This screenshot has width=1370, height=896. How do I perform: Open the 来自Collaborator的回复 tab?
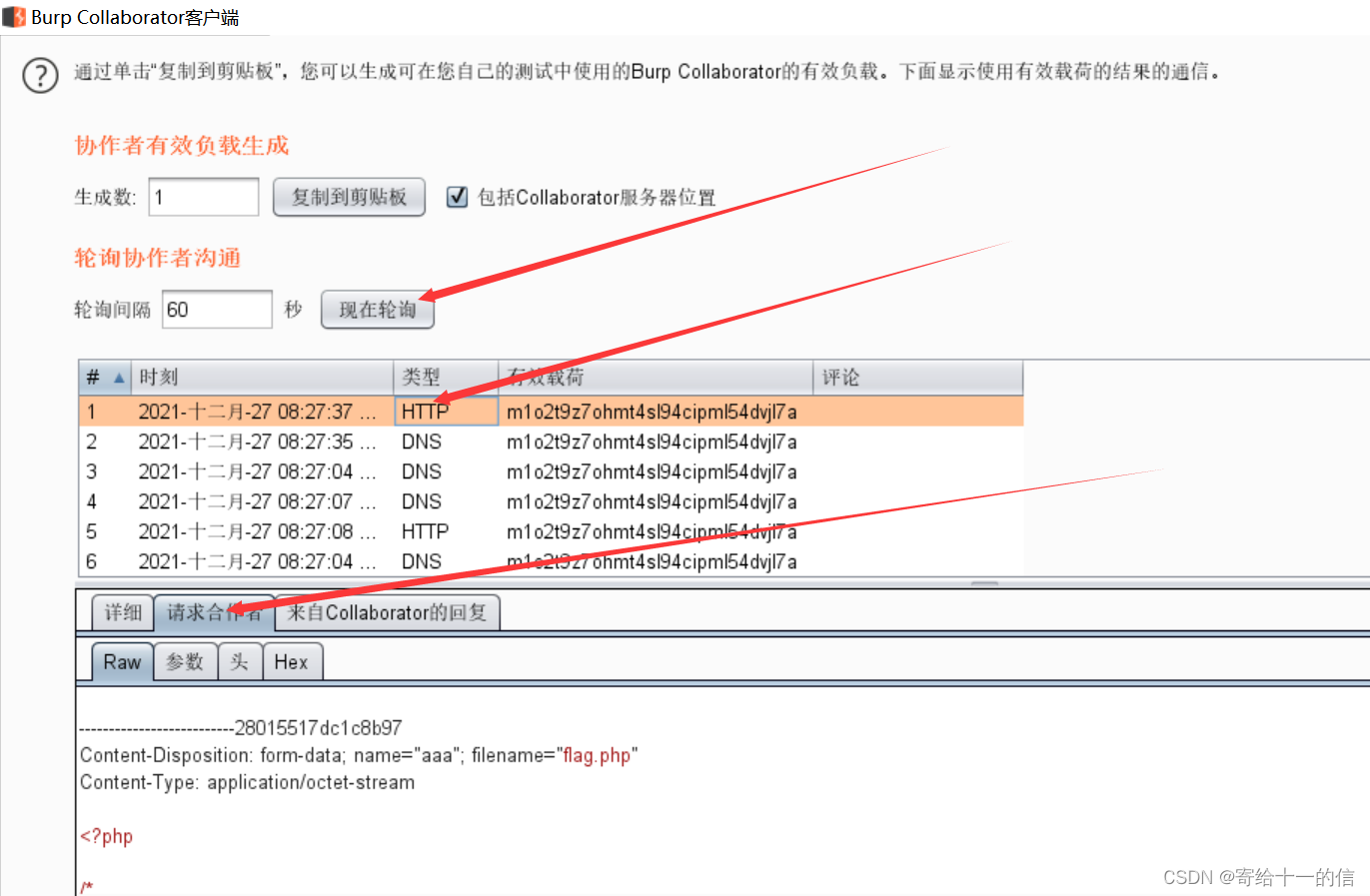pos(387,612)
